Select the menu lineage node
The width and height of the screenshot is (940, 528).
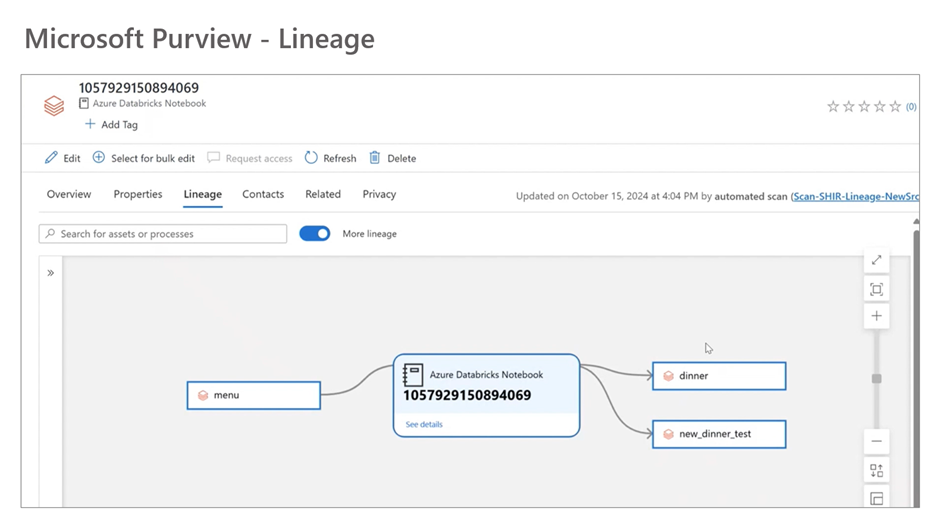click(x=254, y=396)
